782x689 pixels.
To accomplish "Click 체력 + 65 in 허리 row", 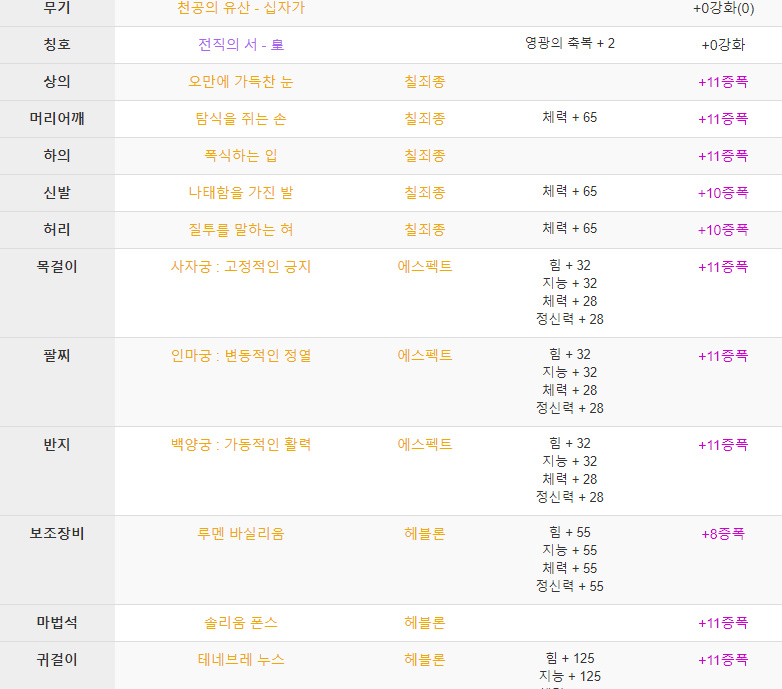I will [570, 228].
